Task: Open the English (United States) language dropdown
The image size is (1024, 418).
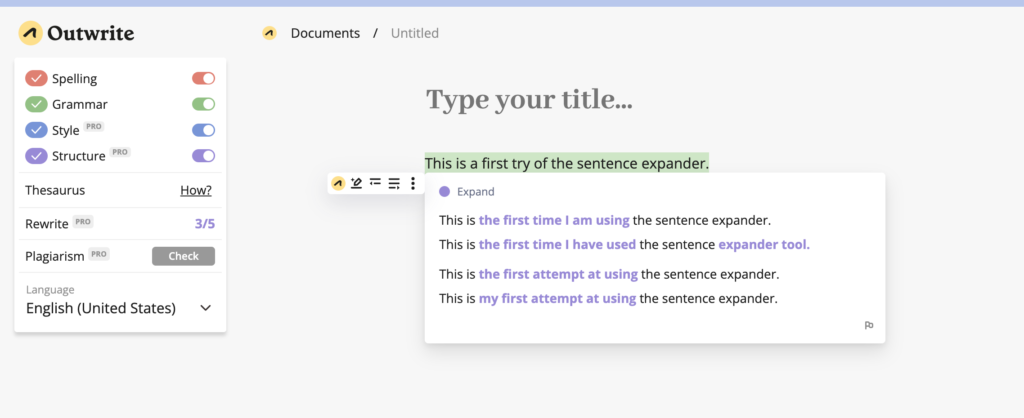Action: coord(120,308)
